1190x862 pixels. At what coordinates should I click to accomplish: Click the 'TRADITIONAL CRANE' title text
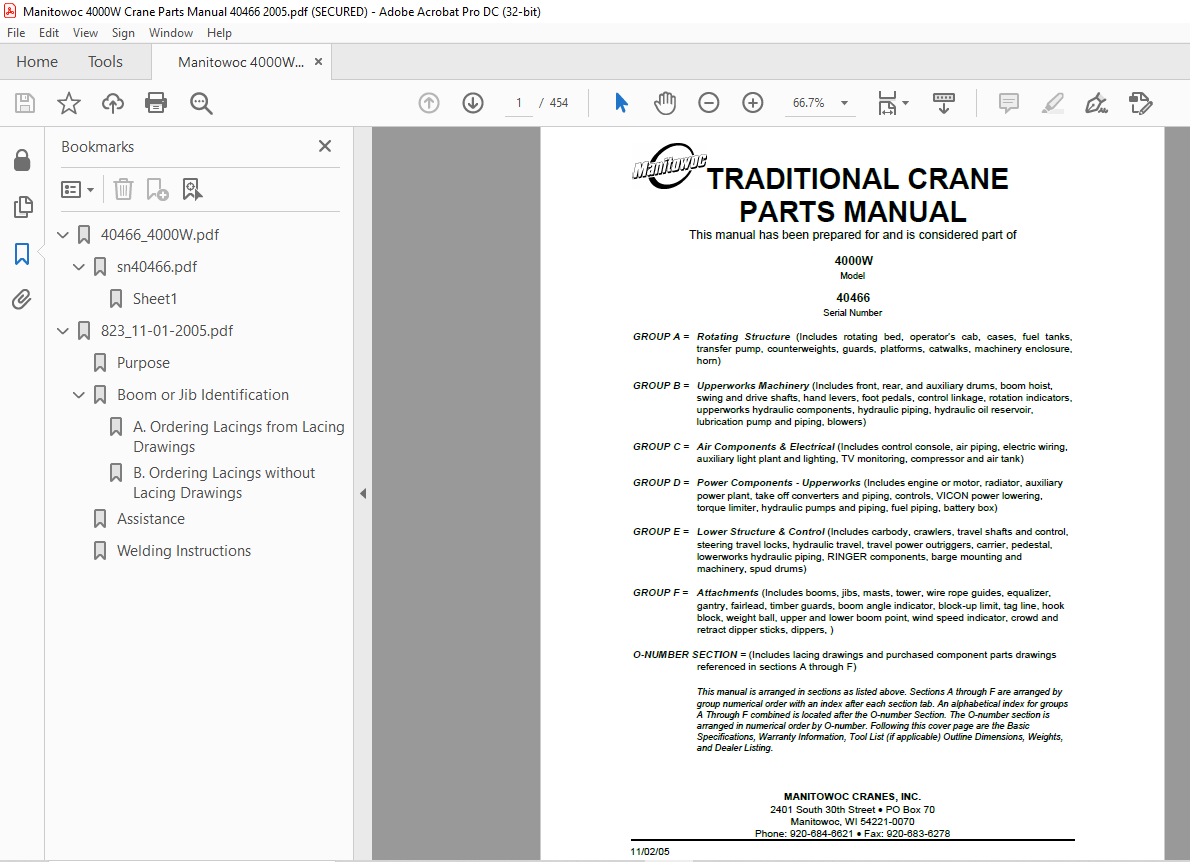pos(858,179)
